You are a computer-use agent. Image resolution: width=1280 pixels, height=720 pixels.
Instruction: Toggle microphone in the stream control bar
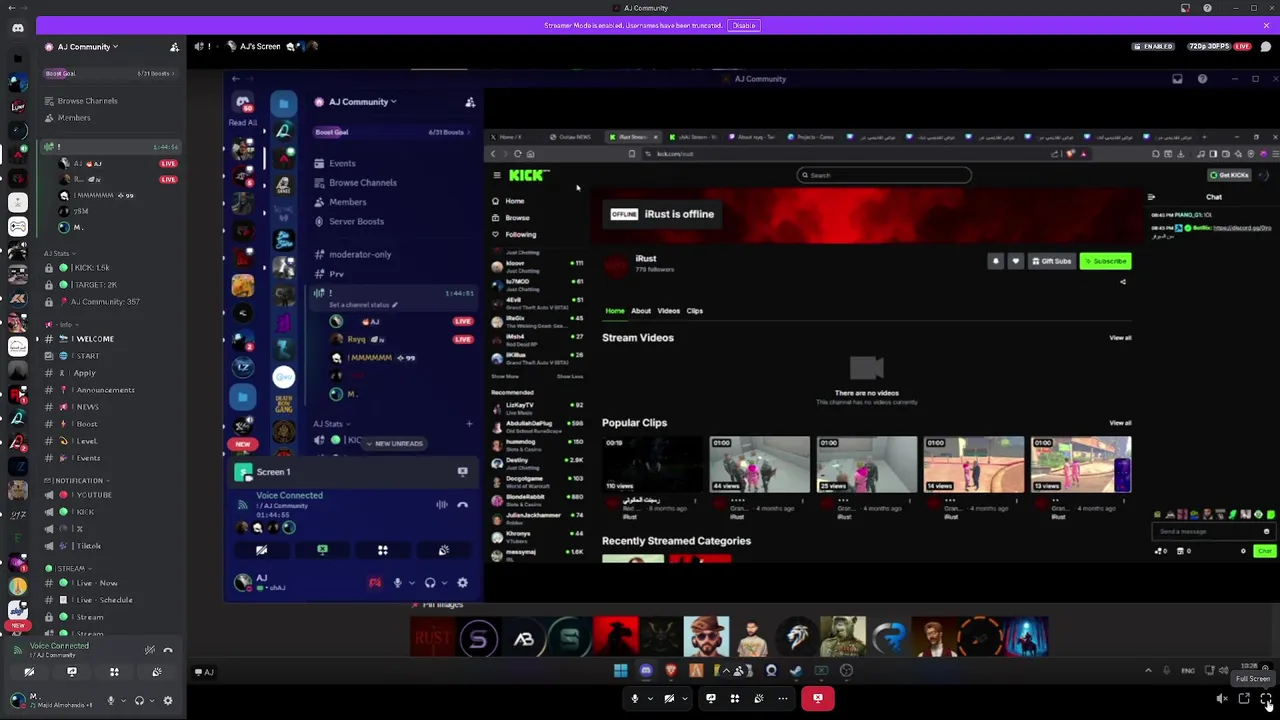click(x=634, y=698)
